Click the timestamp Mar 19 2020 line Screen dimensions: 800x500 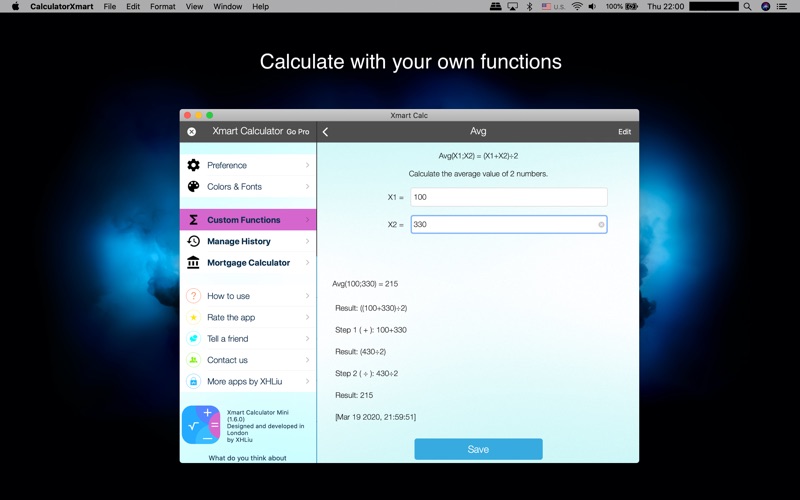click(x=376, y=417)
